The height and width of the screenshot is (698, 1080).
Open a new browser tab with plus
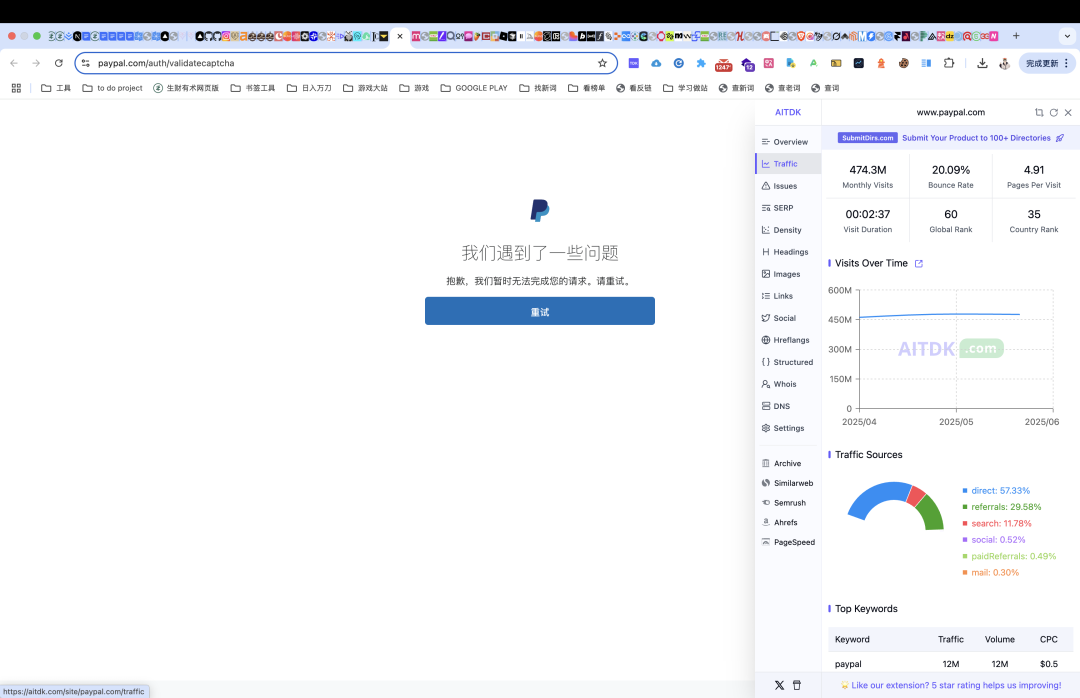(x=1016, y=36)
